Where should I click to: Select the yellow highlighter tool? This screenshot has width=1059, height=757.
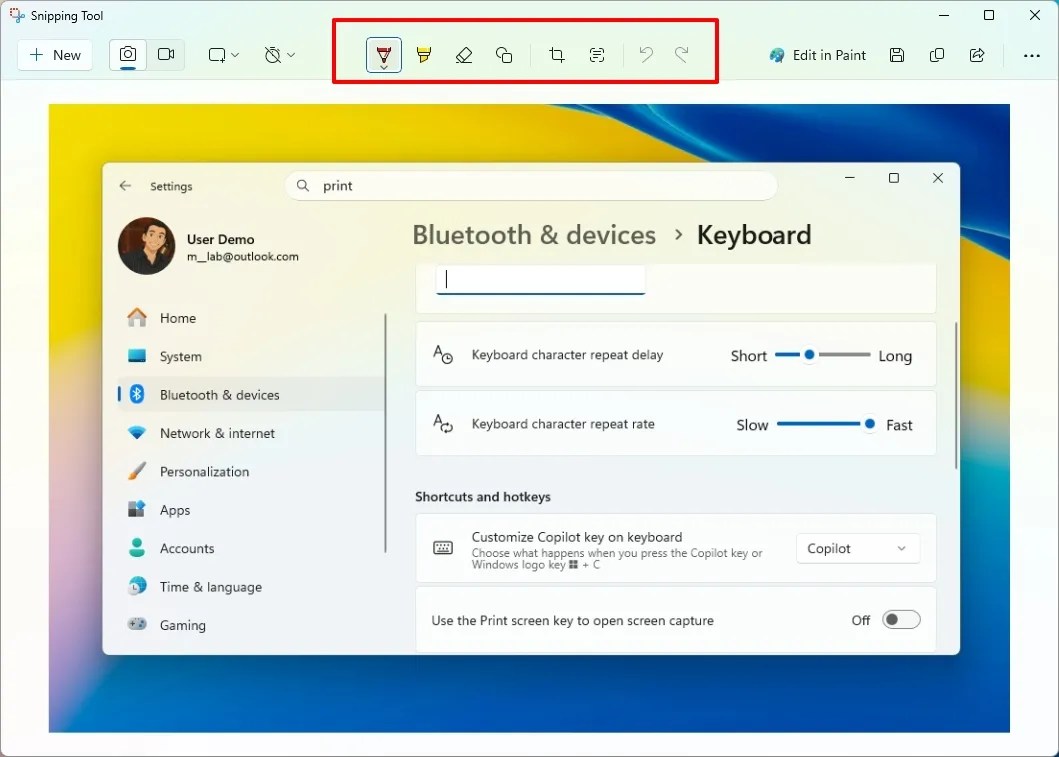pyautogui.click(x=424, y=55)
